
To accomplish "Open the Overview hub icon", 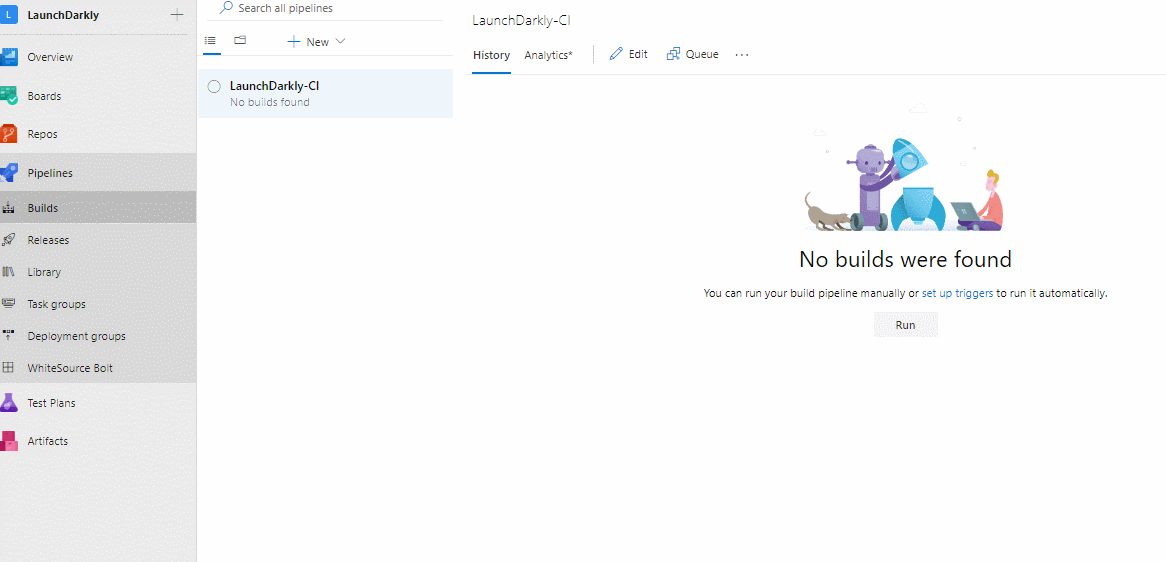I will point(8,57).
